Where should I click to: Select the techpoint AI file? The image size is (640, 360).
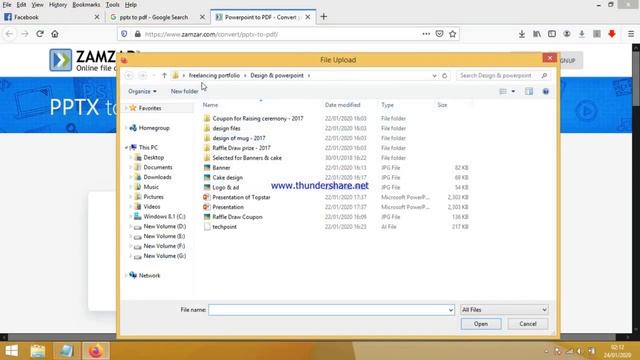coord(224,227)
